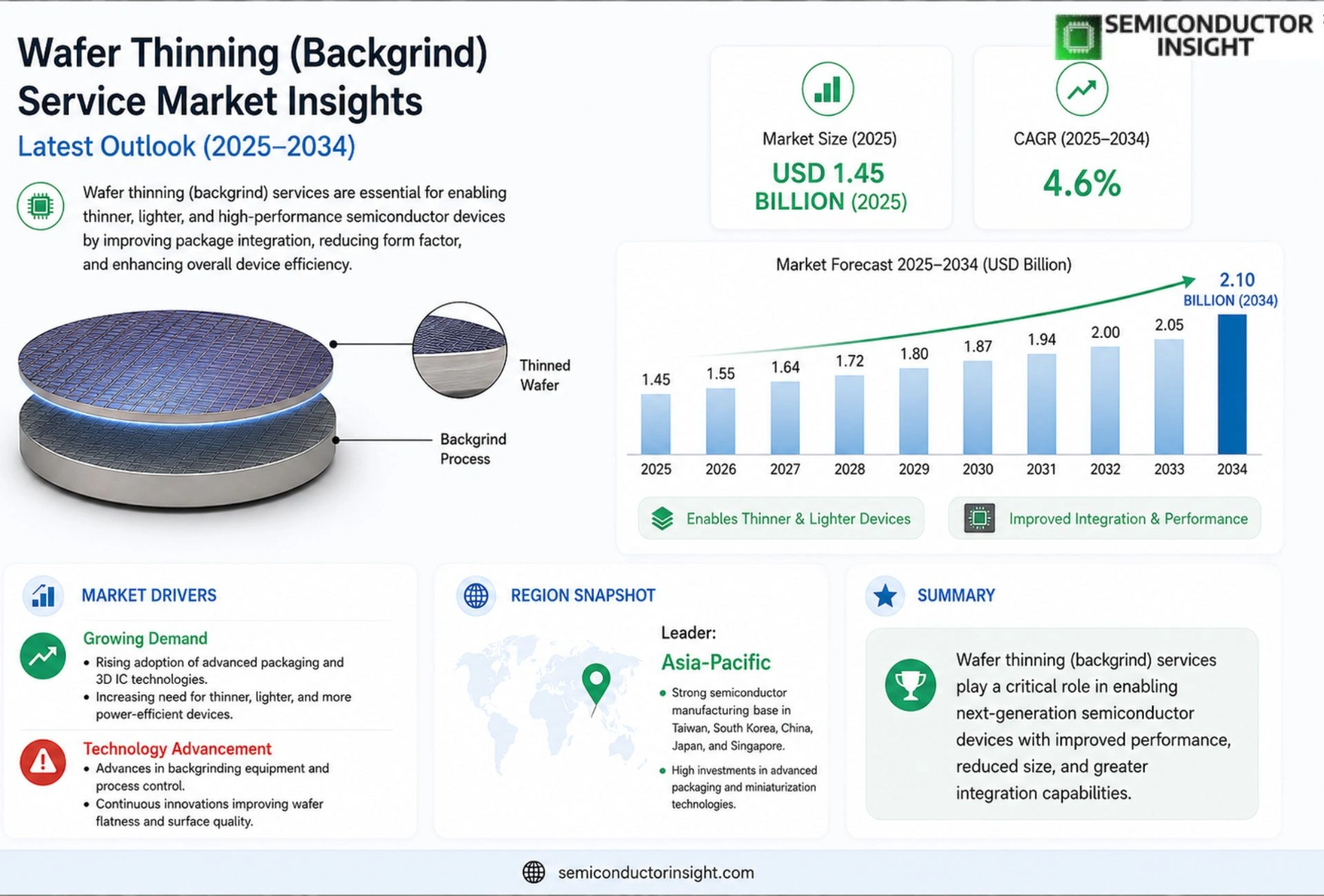Click the 'MARKET DRIVERS' heading

(x=149, y=595)
